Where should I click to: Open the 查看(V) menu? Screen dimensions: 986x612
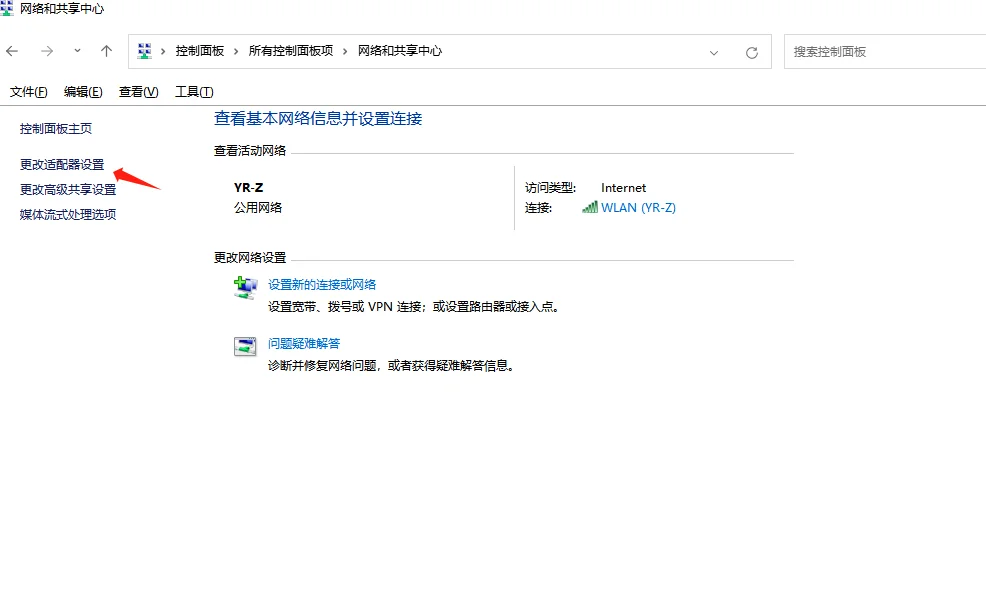tap(138, 92)
